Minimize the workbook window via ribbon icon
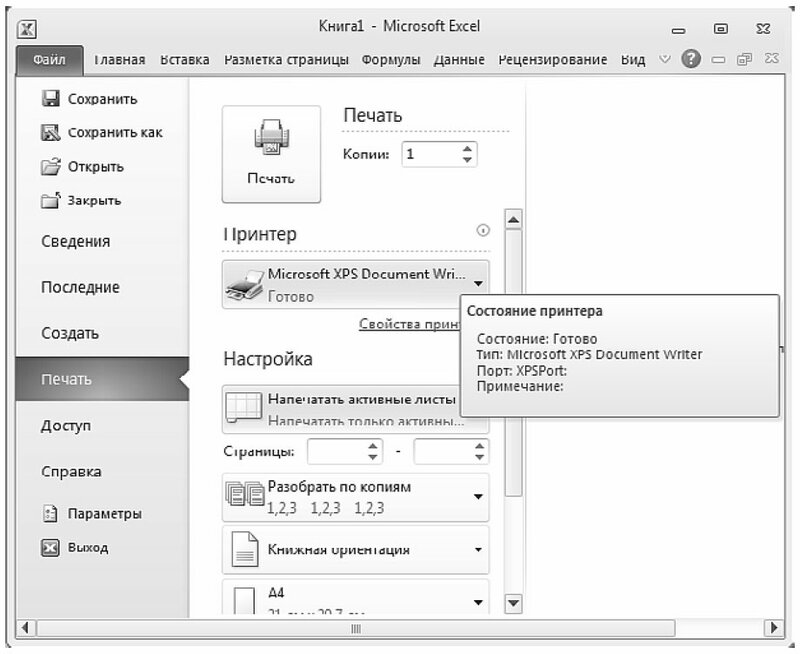The image size is (800, 654). [x=718, y=60]
